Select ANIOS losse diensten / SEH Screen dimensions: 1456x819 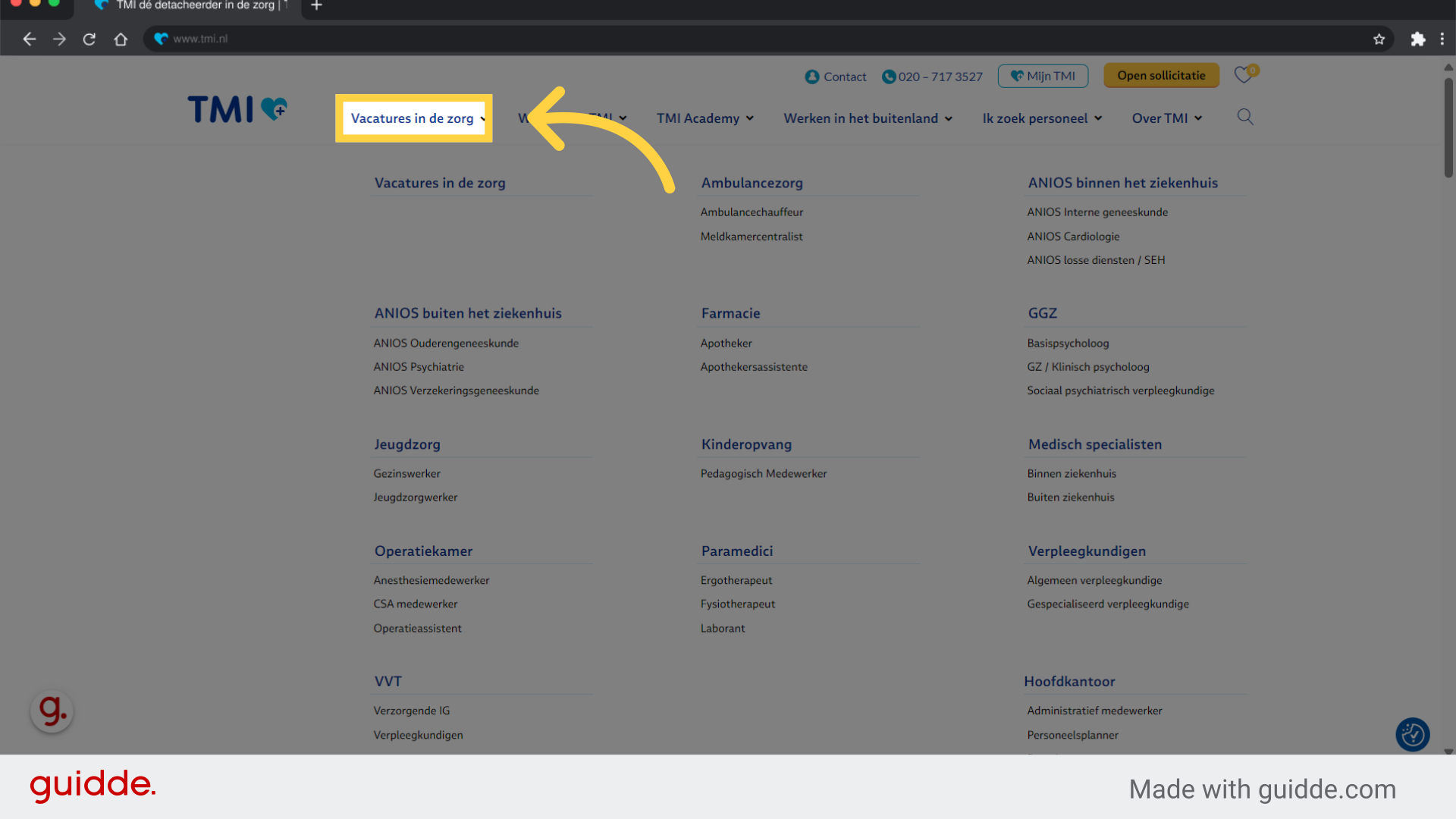click(1096, 260)
